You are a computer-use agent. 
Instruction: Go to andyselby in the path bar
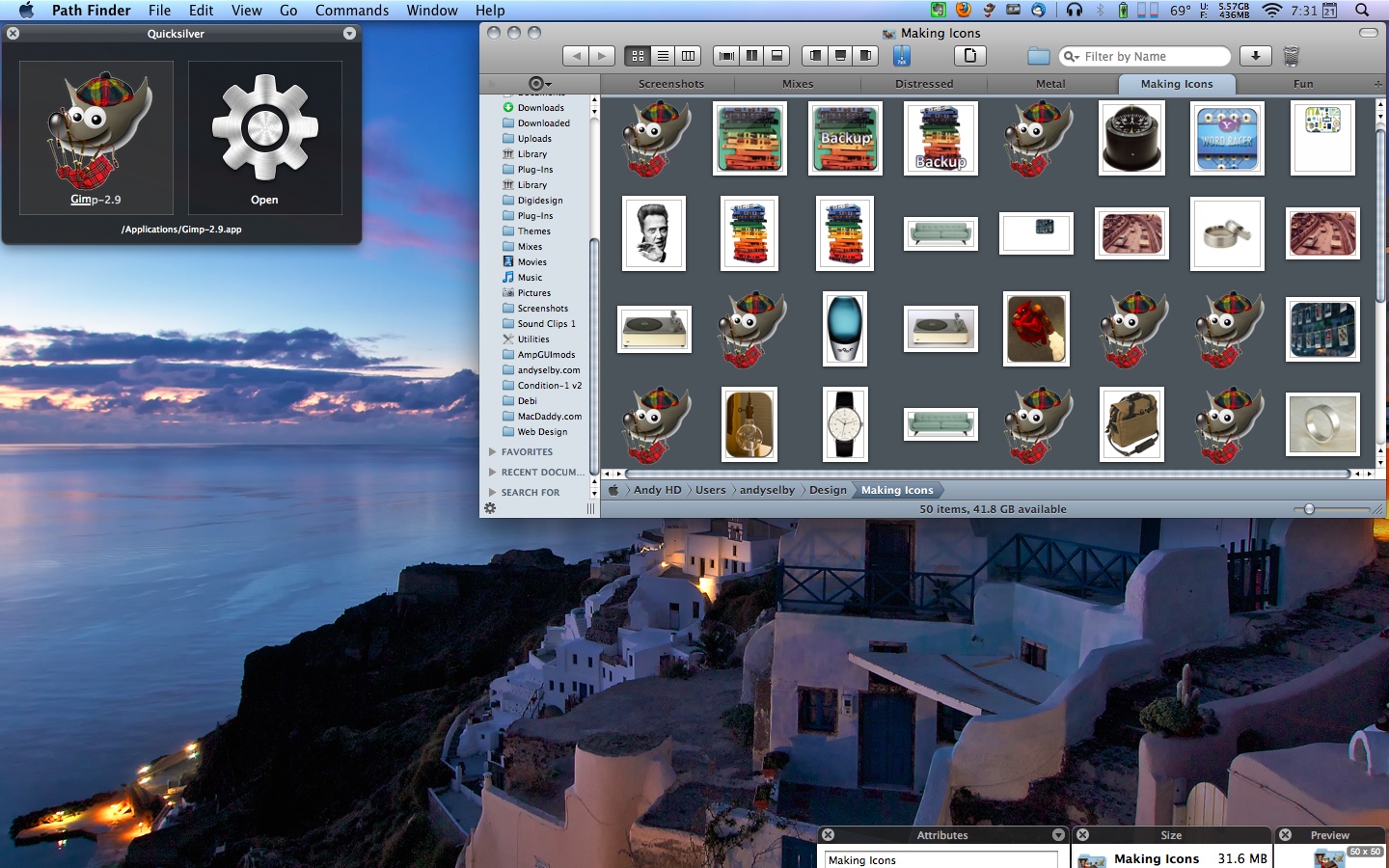(x=767, y=490)
